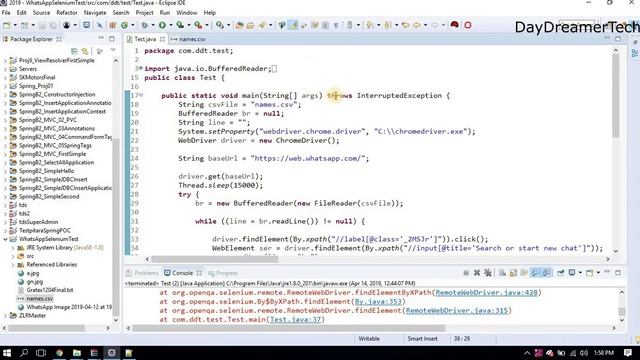Click the Coverage run toolbar icon
640x360 pixels.
click(180, 25)
